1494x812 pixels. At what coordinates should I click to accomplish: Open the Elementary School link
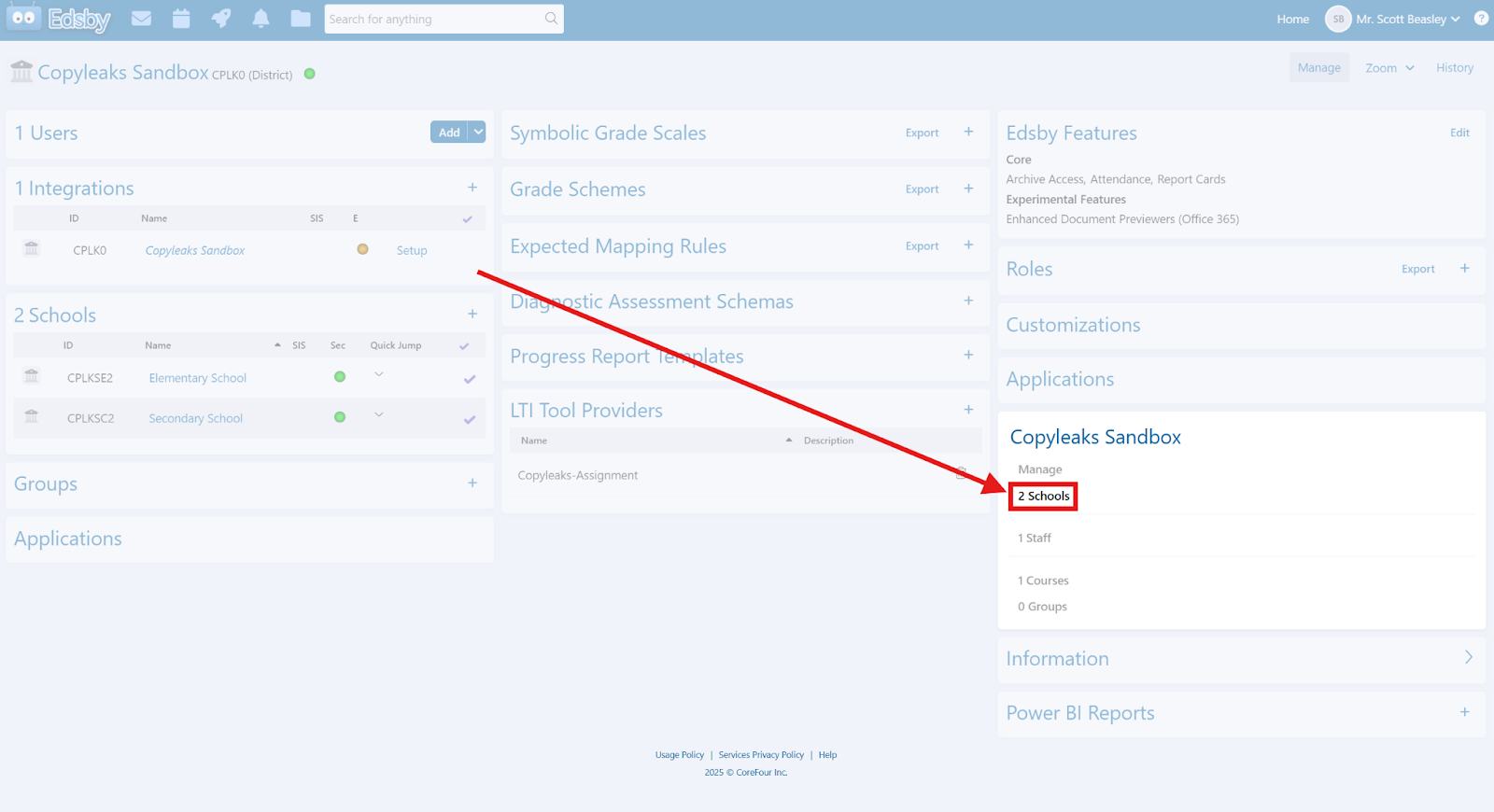pos(198,378)
